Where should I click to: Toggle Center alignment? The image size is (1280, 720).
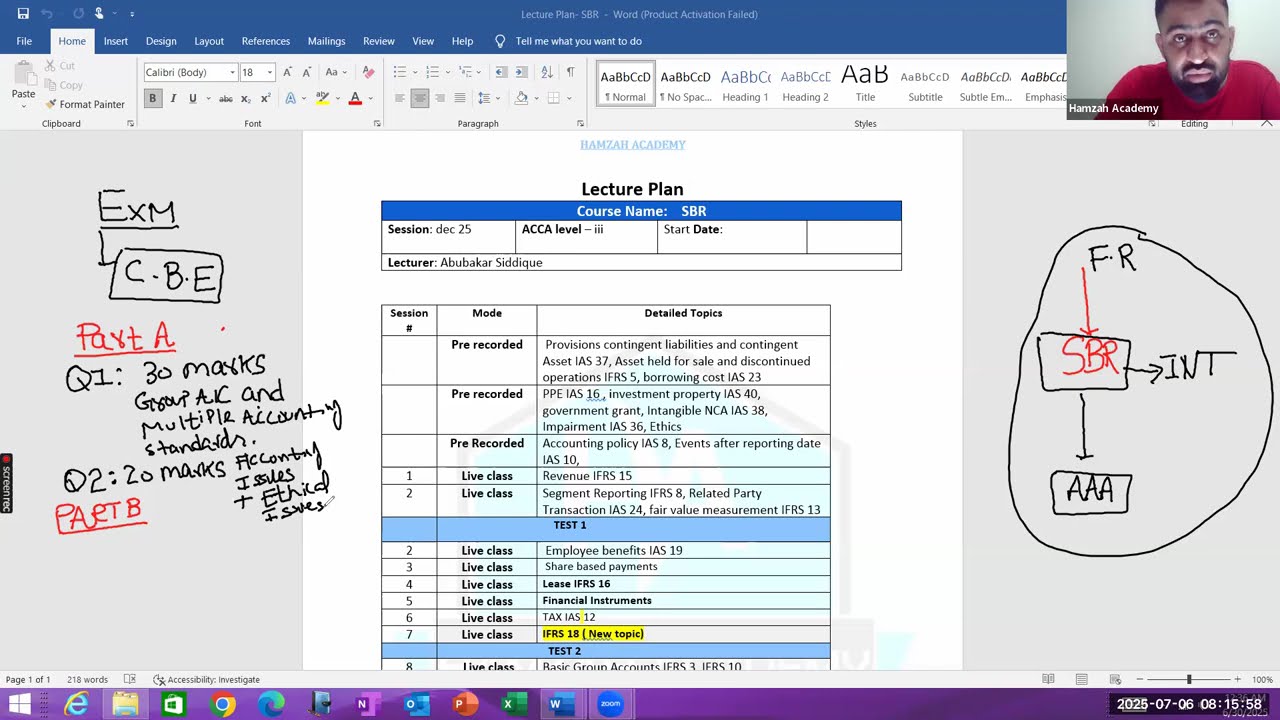click(420, 98)
